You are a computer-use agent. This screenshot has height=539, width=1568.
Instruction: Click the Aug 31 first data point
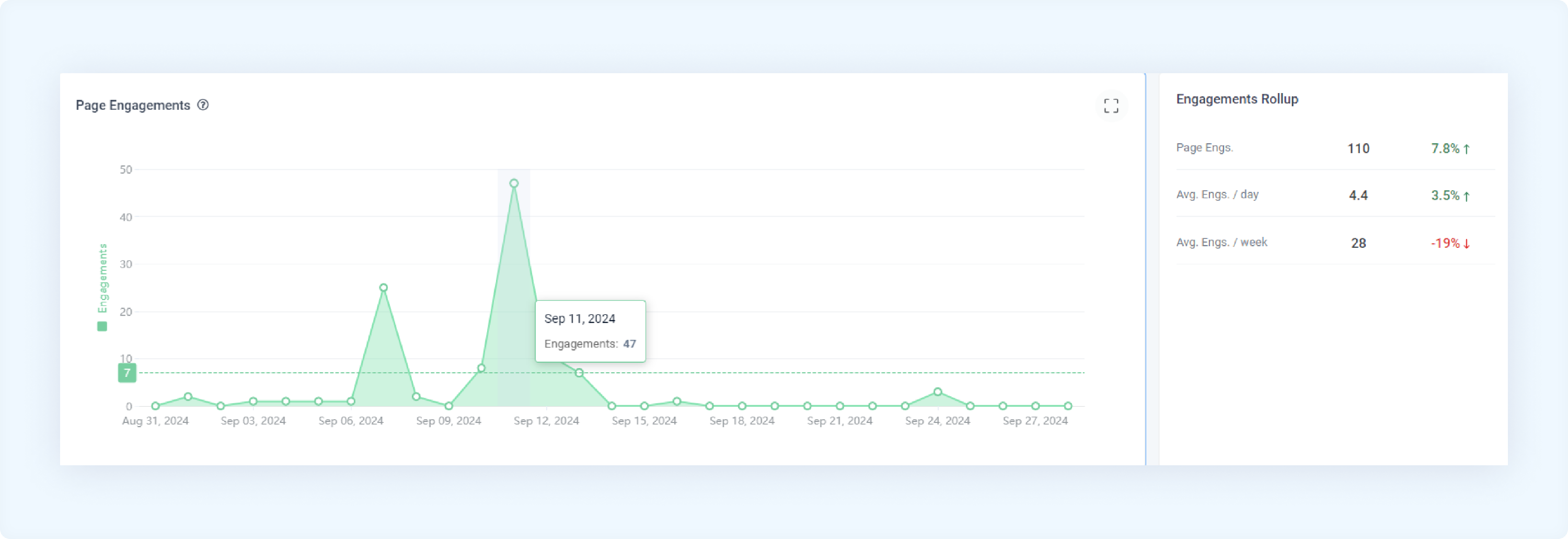pos(155,406)
